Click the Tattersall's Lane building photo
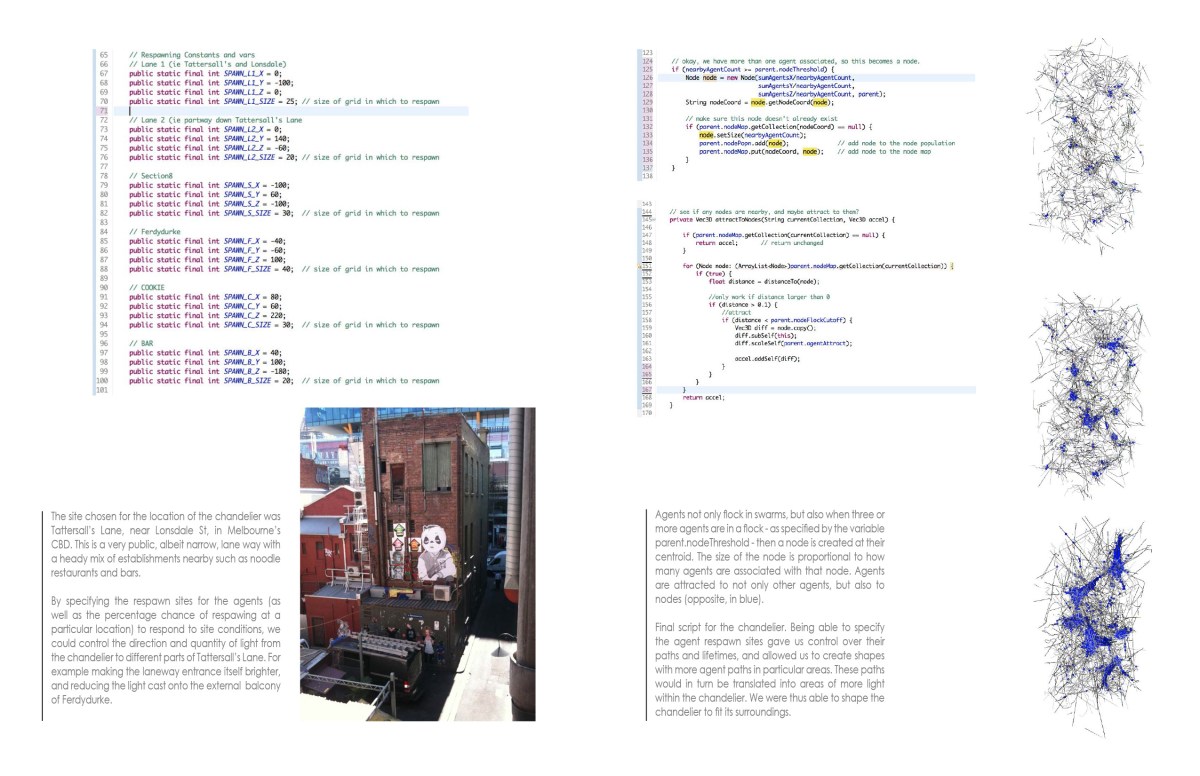This screenshot has width=1200, height=776. [x=417, y=563]
